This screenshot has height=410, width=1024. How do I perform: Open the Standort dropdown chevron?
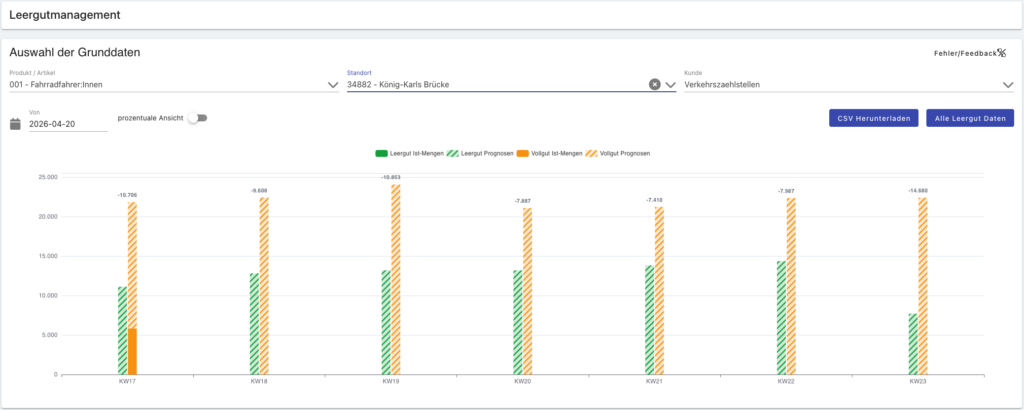[671, 85]
